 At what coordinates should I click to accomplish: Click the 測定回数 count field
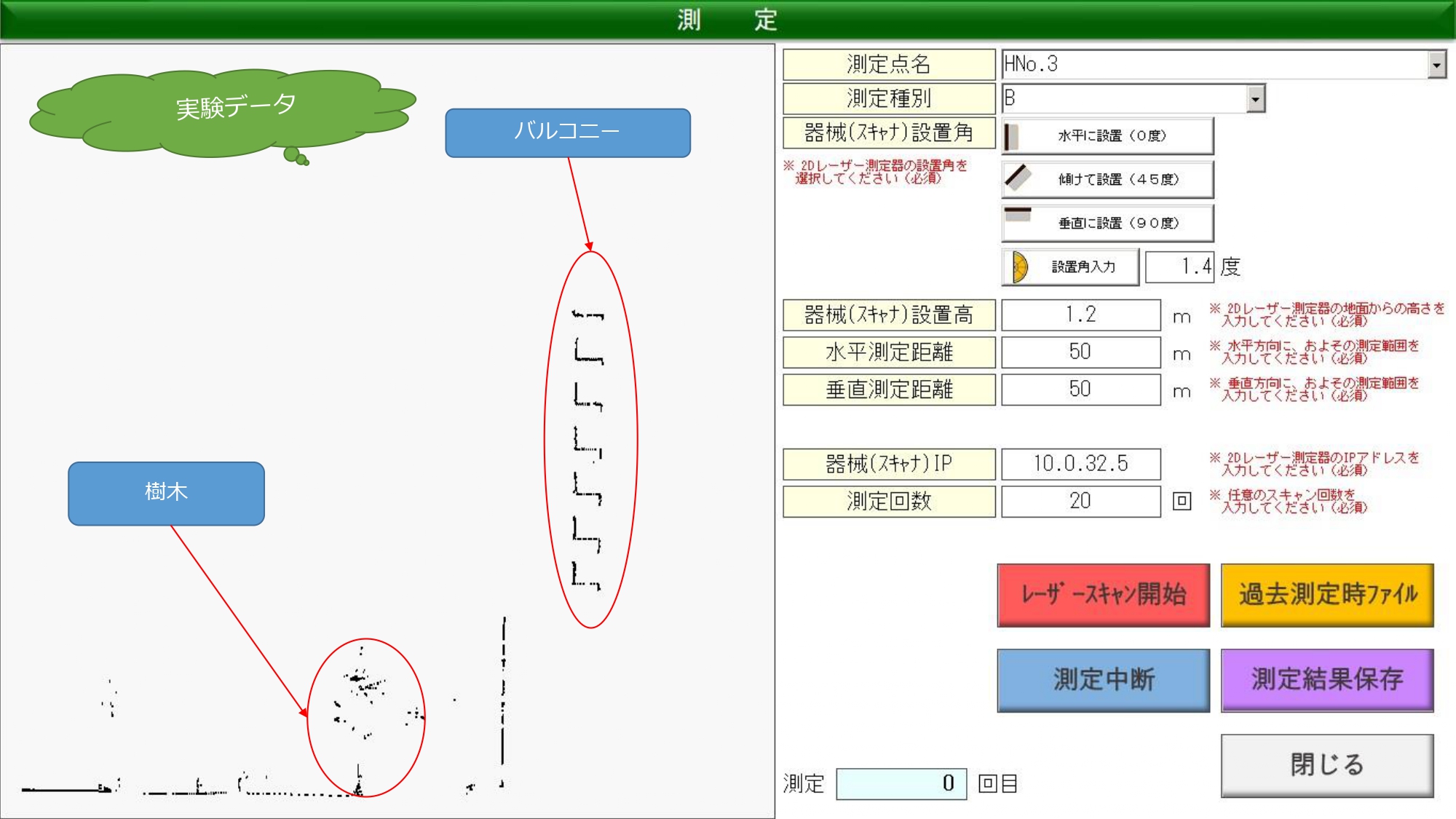(1080, 501)
